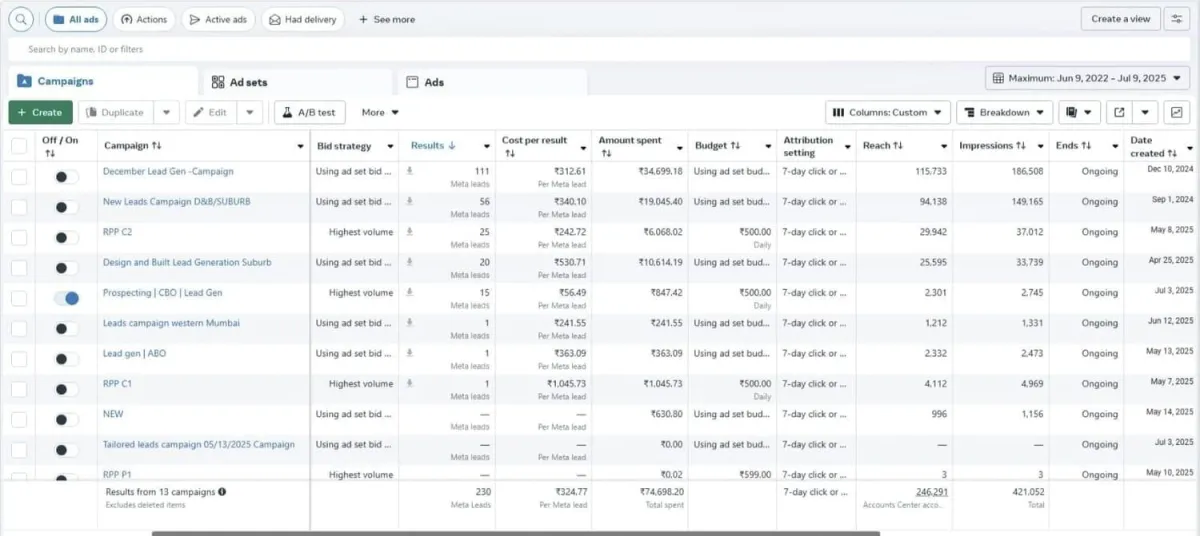Sort by the Results column arrow
The height and width of the screenshot is (536, 1200).
coord(452,146)
